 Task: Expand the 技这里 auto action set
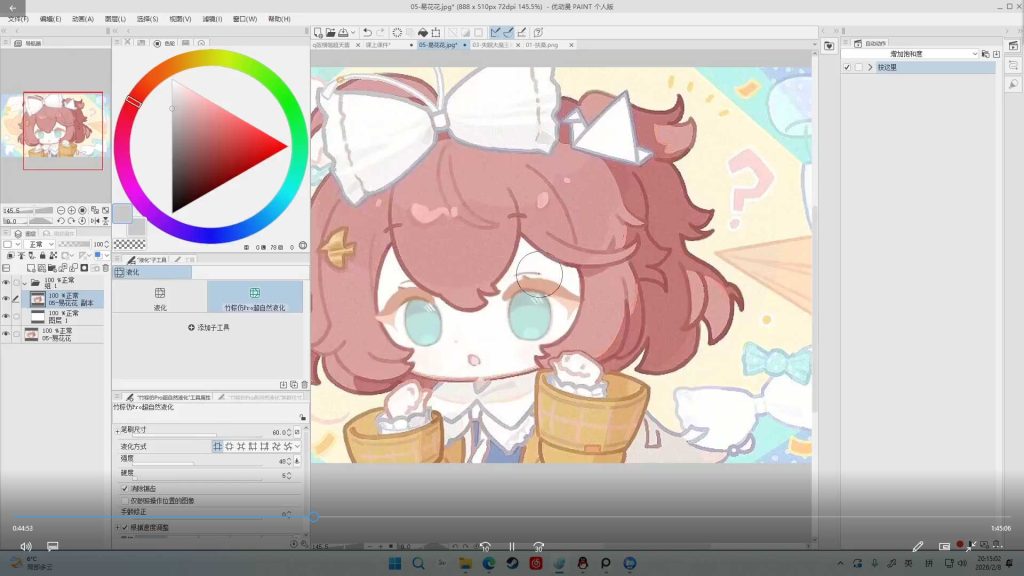(x=870, y=67)
